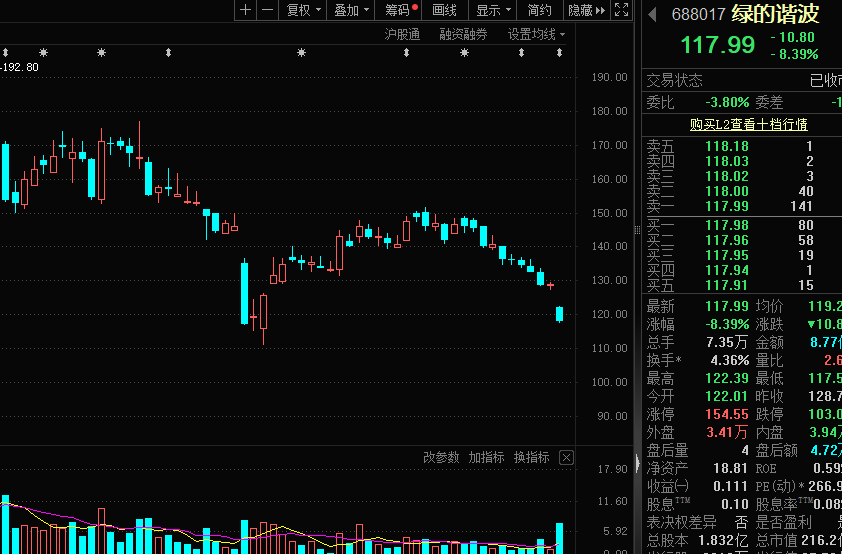Open the 显示 dropdown
The height and width of the screenshot is (554, 842).
[493, 10]
